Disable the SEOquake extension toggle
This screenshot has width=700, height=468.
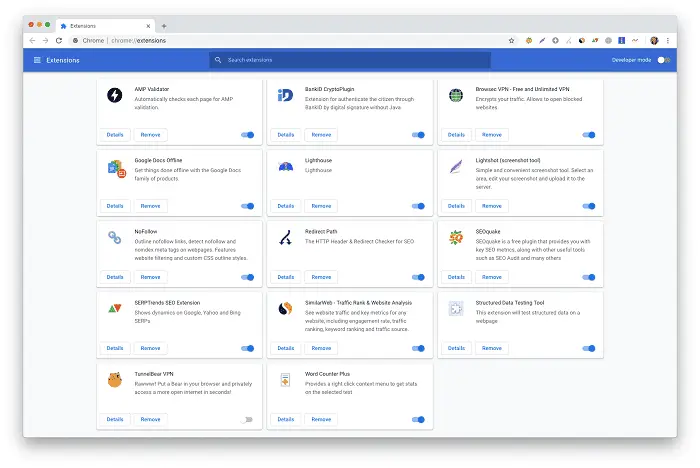tap(589, 277)
